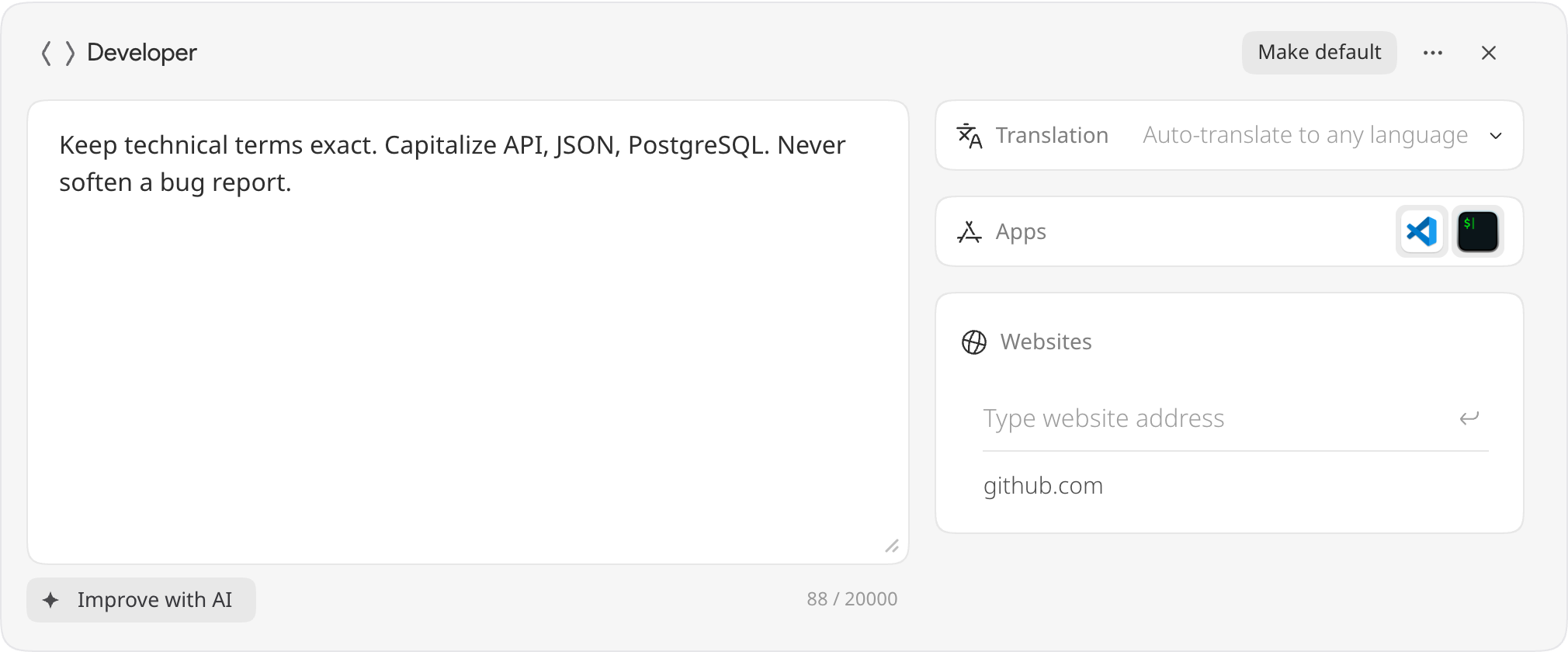Click the text area resize grip
Screen dimensions: 1568x652
pyautogui.click(x=892, y=546)
